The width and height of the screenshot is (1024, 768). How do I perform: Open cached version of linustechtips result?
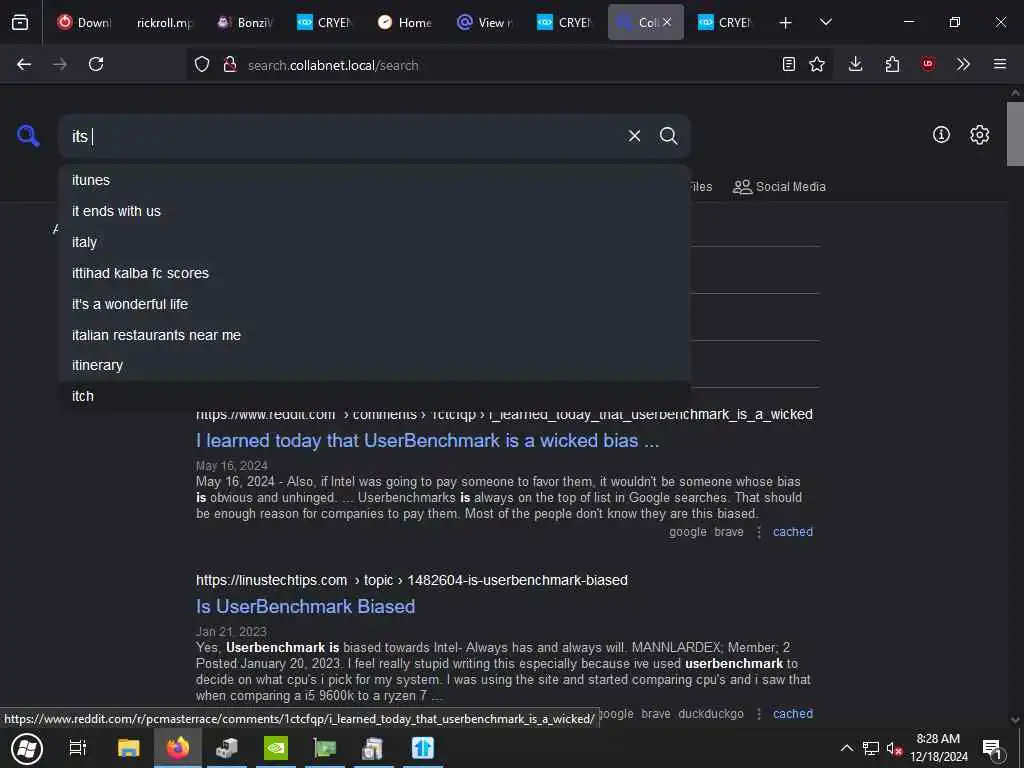(793, 713)
